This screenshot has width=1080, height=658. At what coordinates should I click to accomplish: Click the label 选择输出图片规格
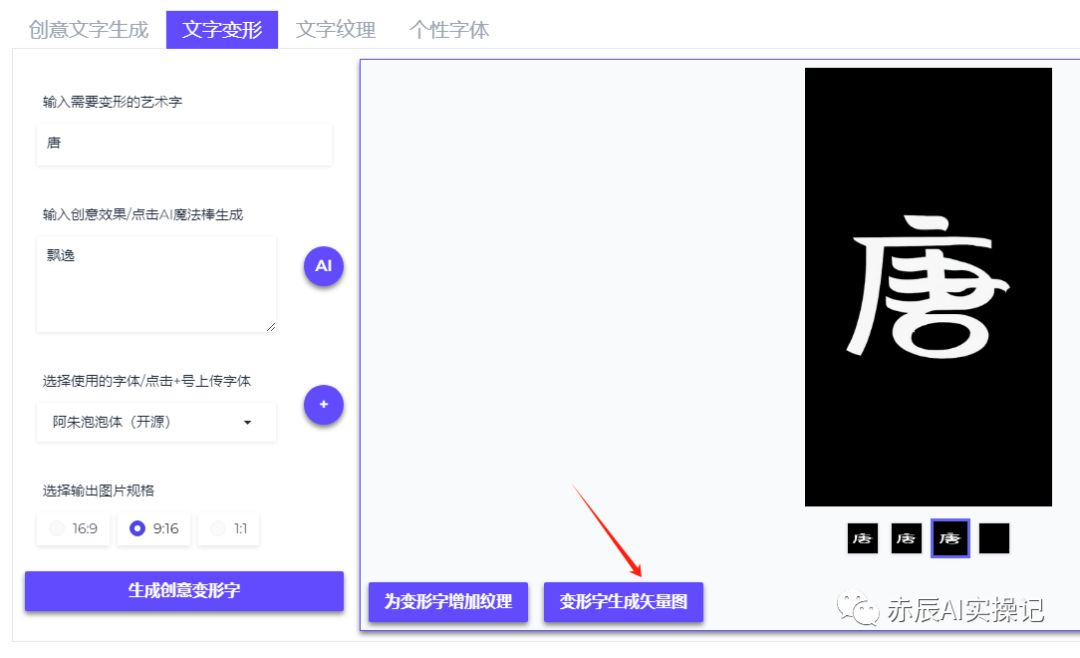(98, 491)
